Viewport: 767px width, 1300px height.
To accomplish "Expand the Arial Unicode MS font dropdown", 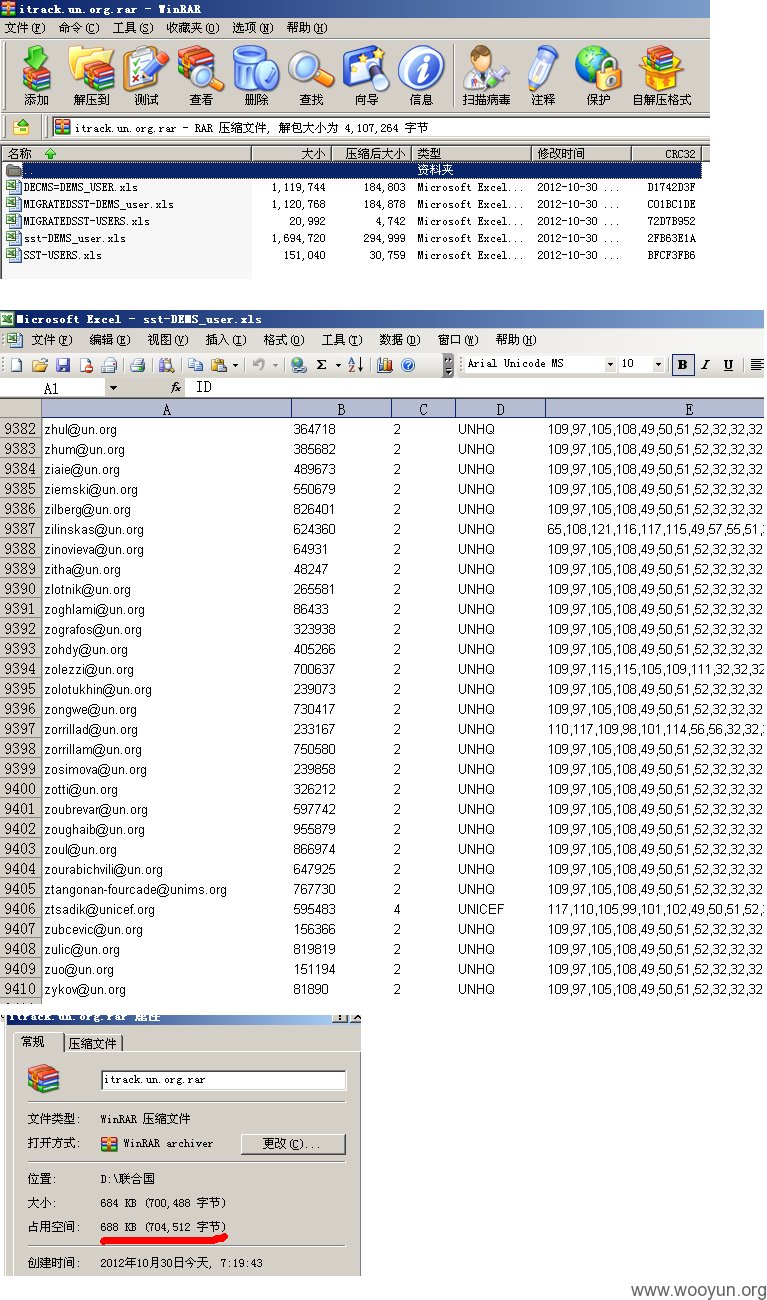I will point(610,365).
